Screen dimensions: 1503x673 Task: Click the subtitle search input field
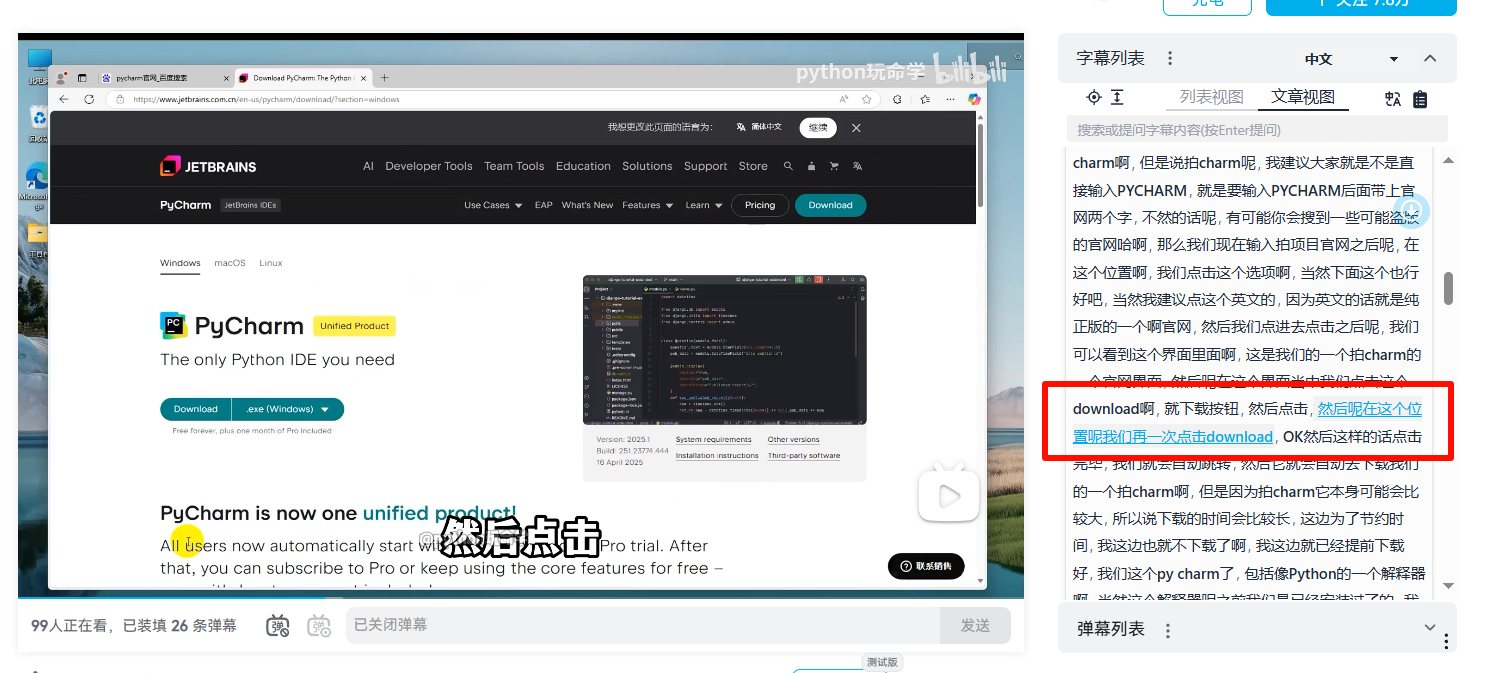point(1257,129)
